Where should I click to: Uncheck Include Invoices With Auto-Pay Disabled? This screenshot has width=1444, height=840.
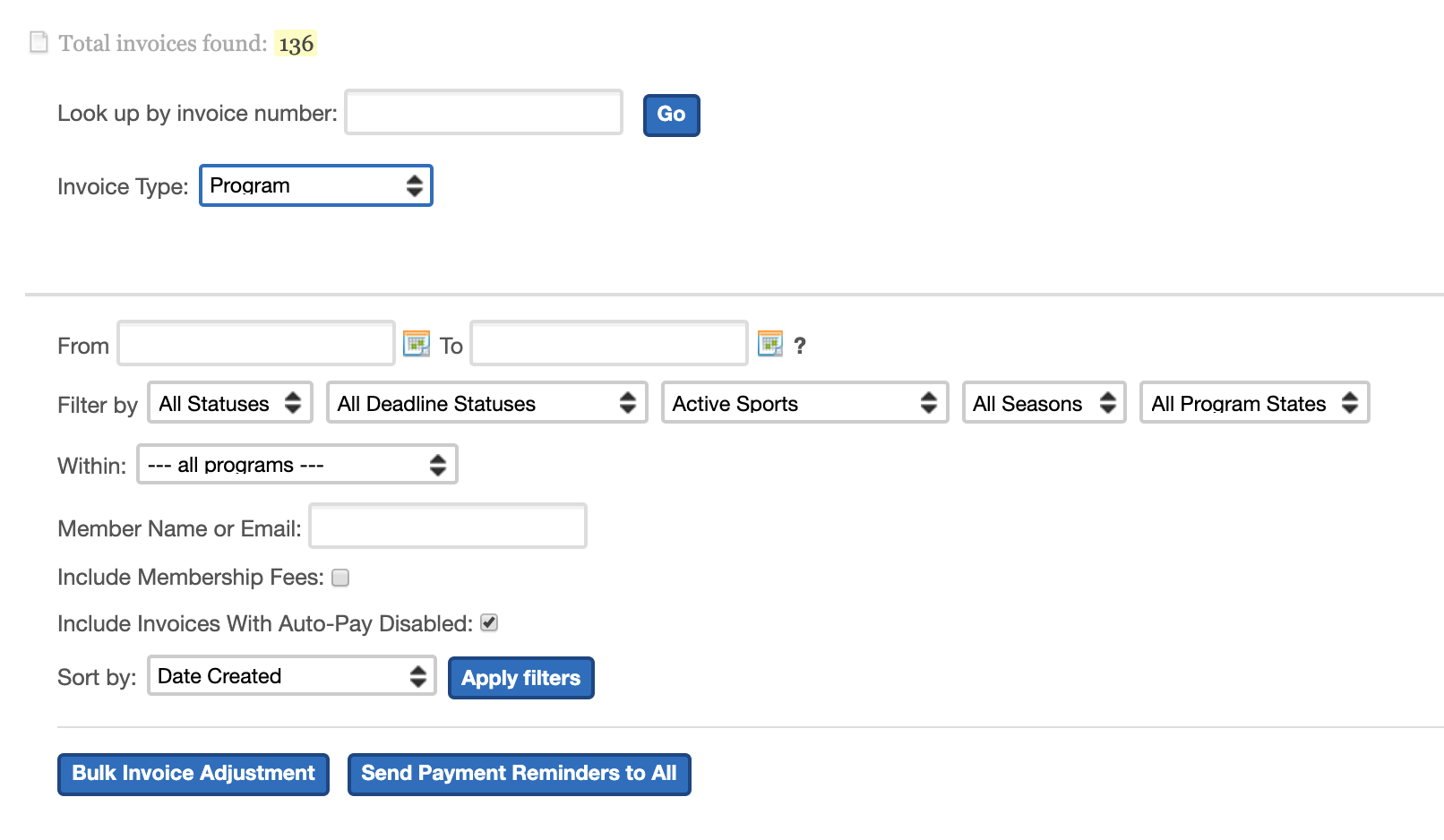coord(488,623)
